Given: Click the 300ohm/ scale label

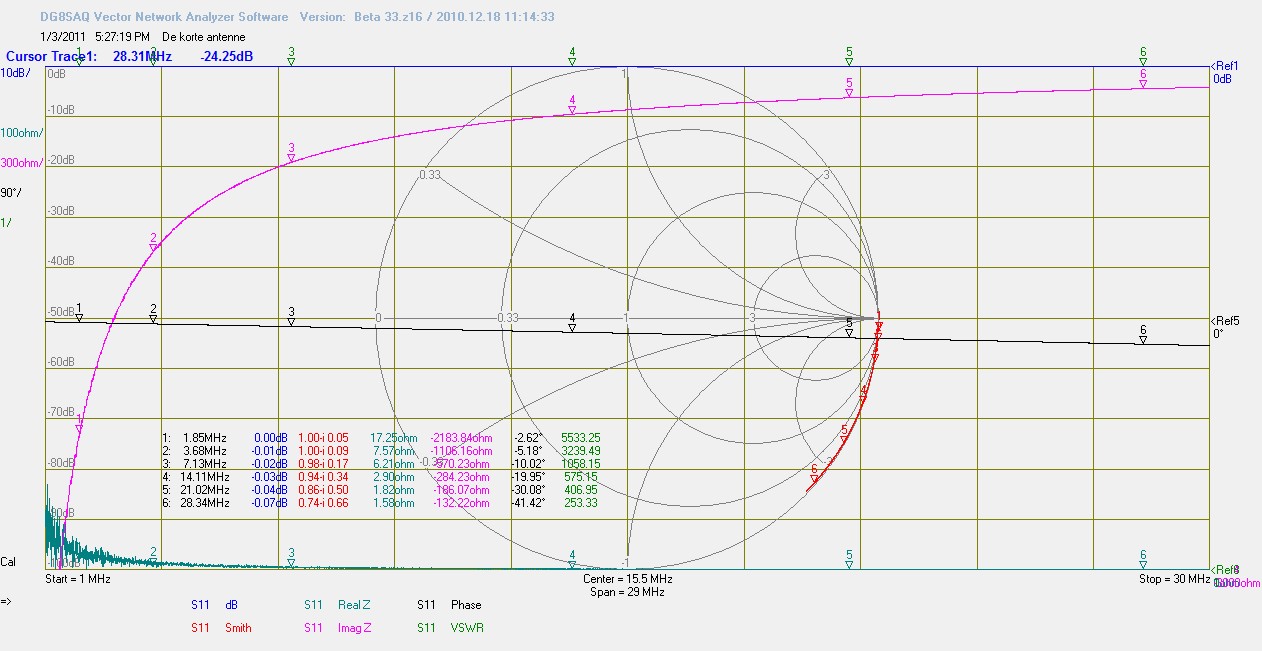Looking at the screenshot, I should coord(20,163).
